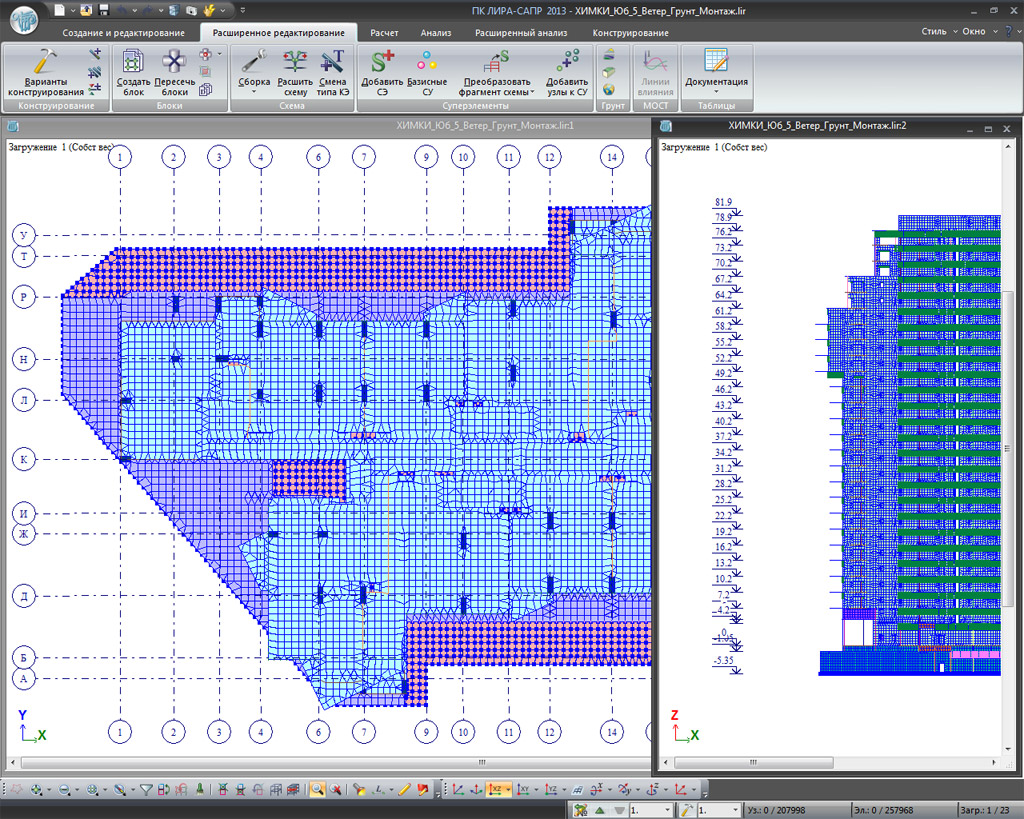Click the Добавить СЭ icon
The width and height of the screenshot is (1024, 819).
coord(381,62)
